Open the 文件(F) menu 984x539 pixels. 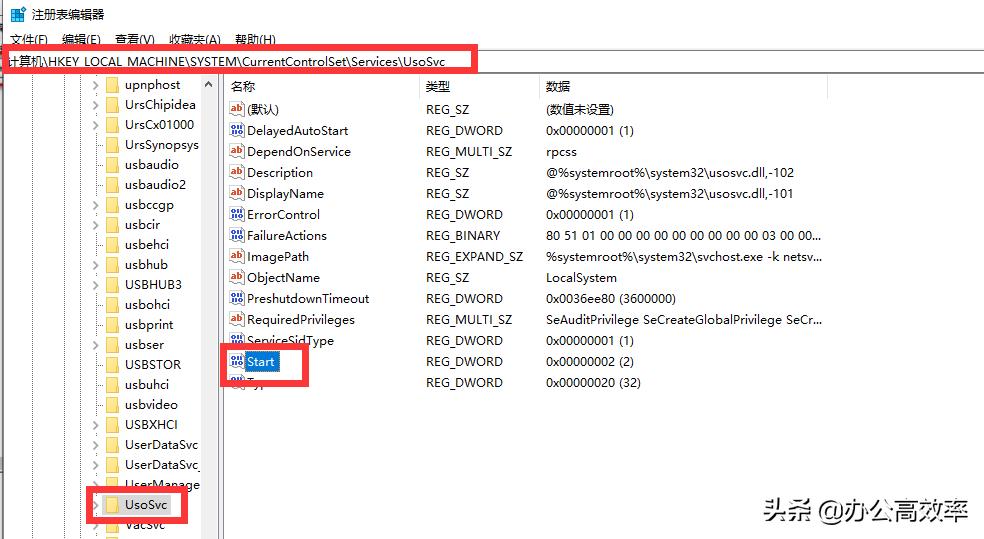coord(28,40)
